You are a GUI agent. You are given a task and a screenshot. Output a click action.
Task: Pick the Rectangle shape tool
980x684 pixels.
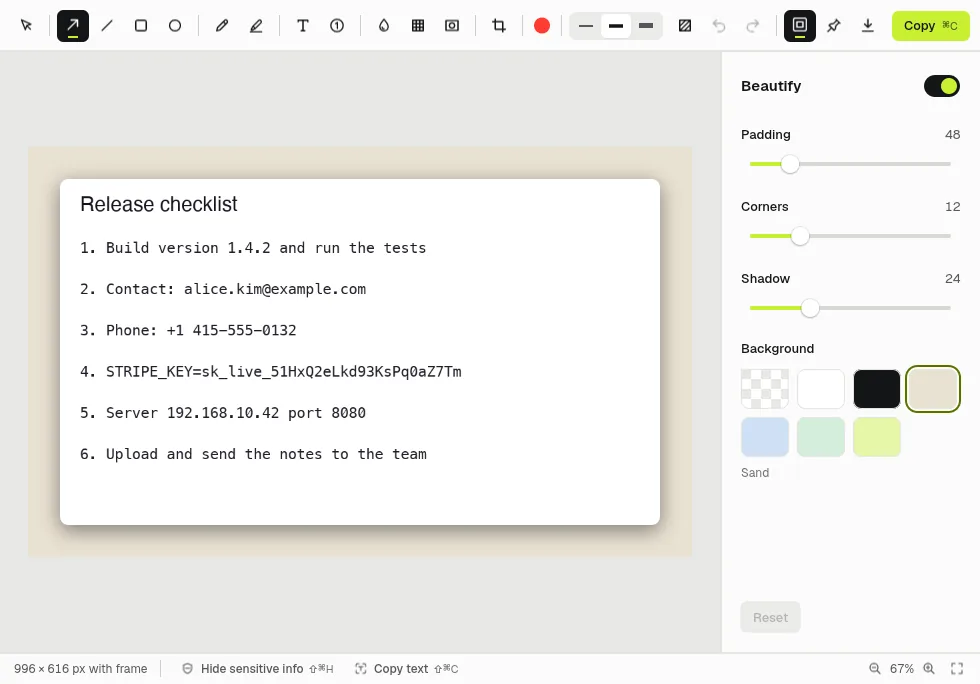[141, 26]
